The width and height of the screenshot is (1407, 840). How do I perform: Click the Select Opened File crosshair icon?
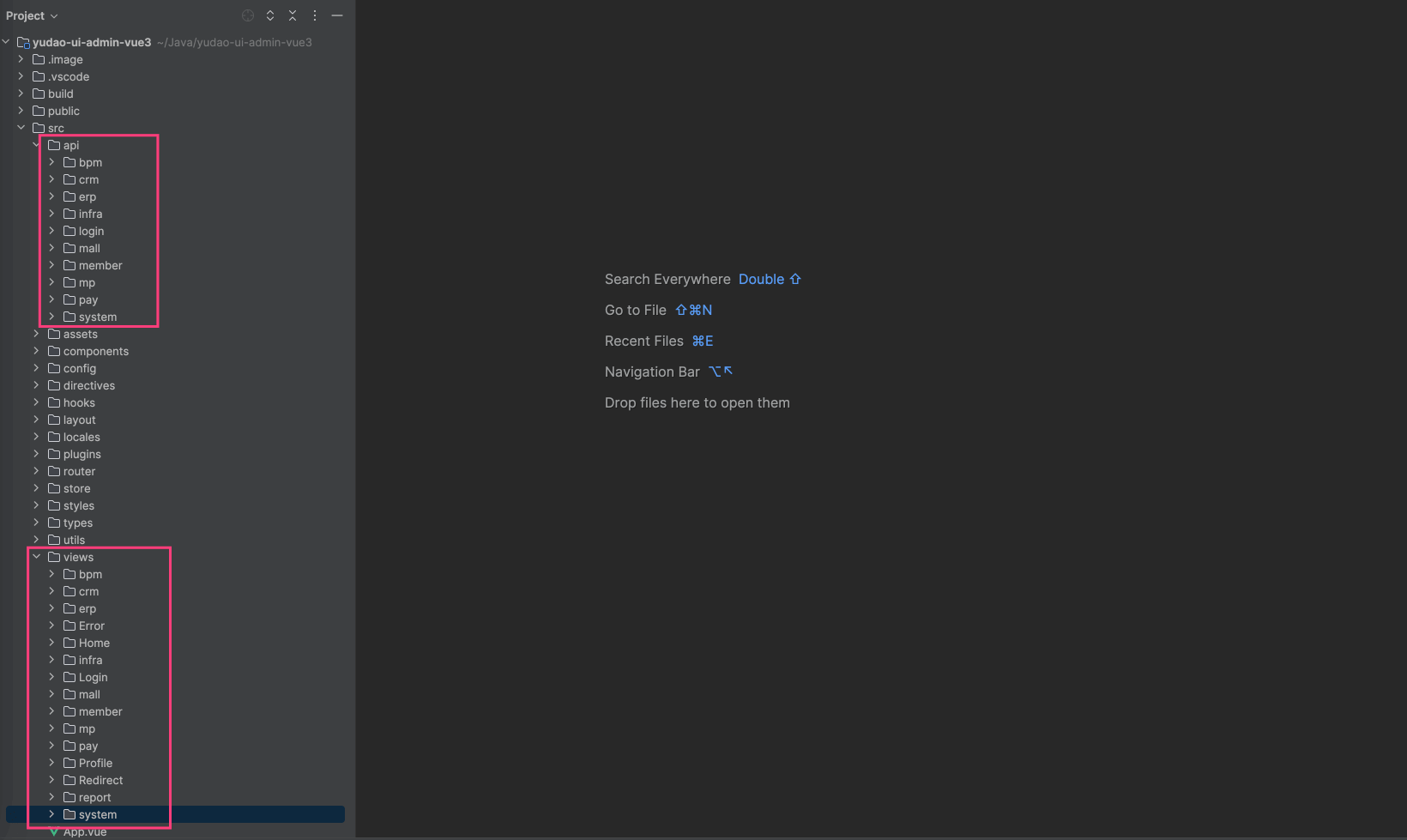[x=248, y=15]
